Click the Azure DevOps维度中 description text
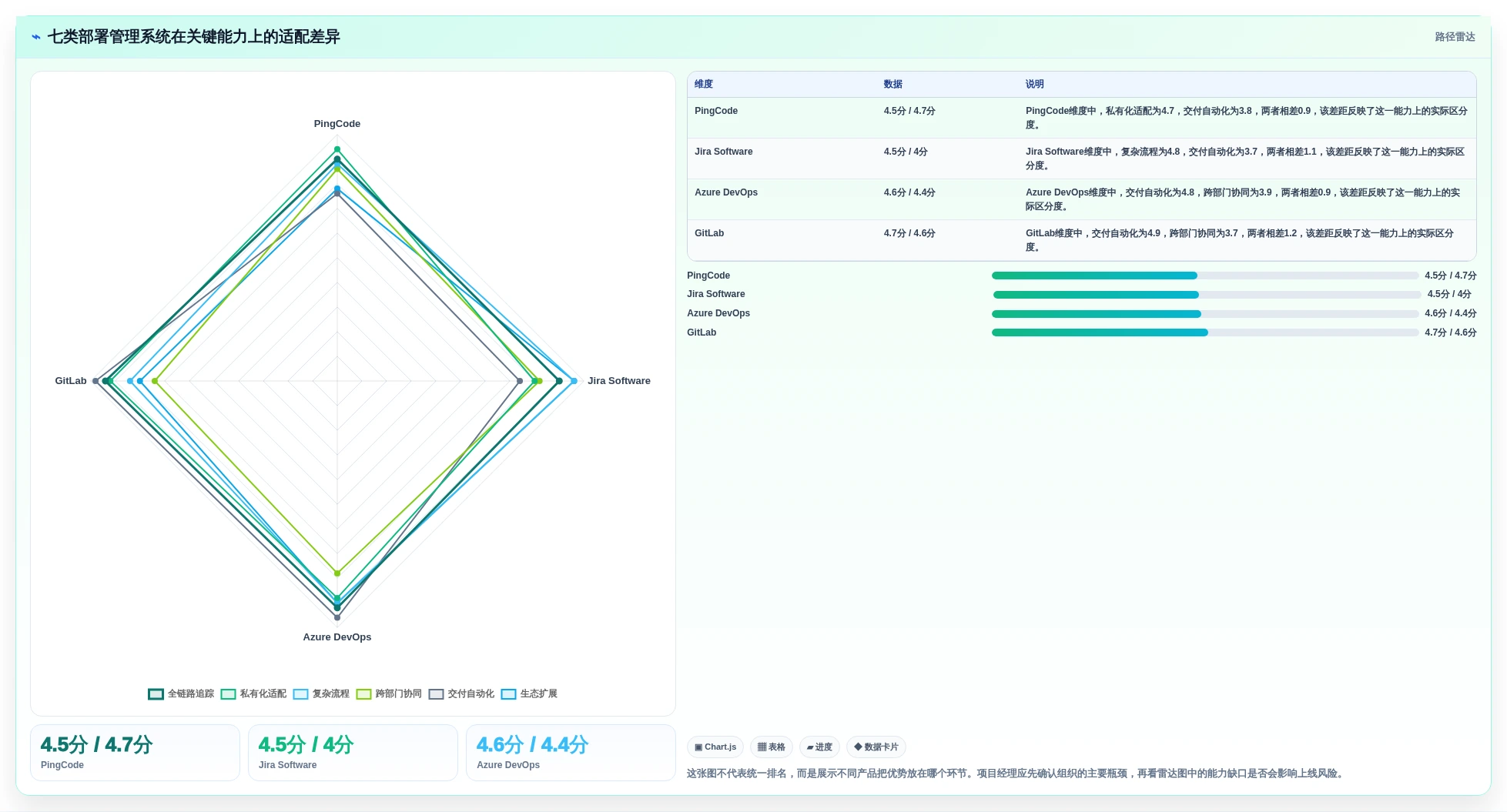 point(1242,199)
